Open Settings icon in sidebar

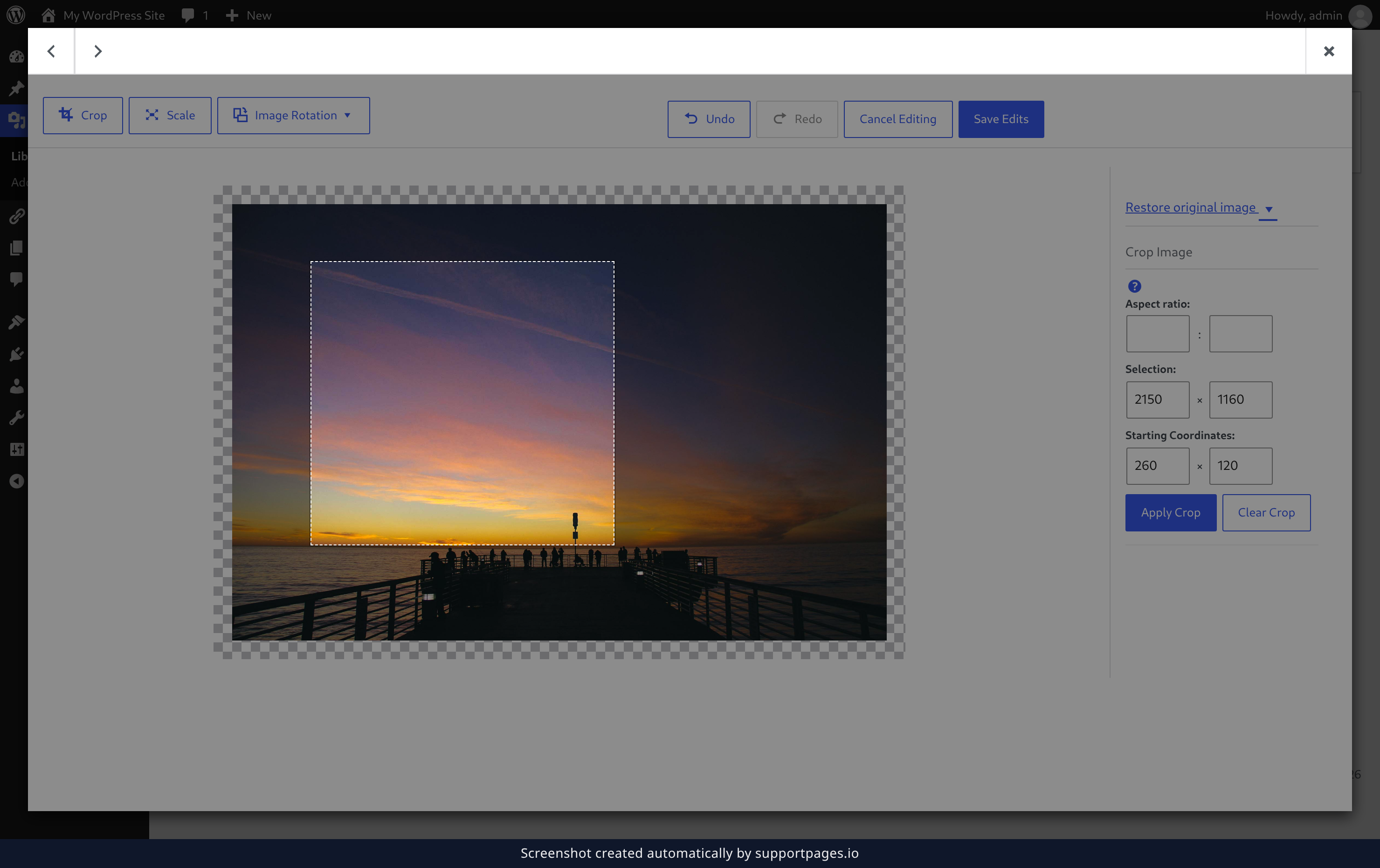[16, 449]
